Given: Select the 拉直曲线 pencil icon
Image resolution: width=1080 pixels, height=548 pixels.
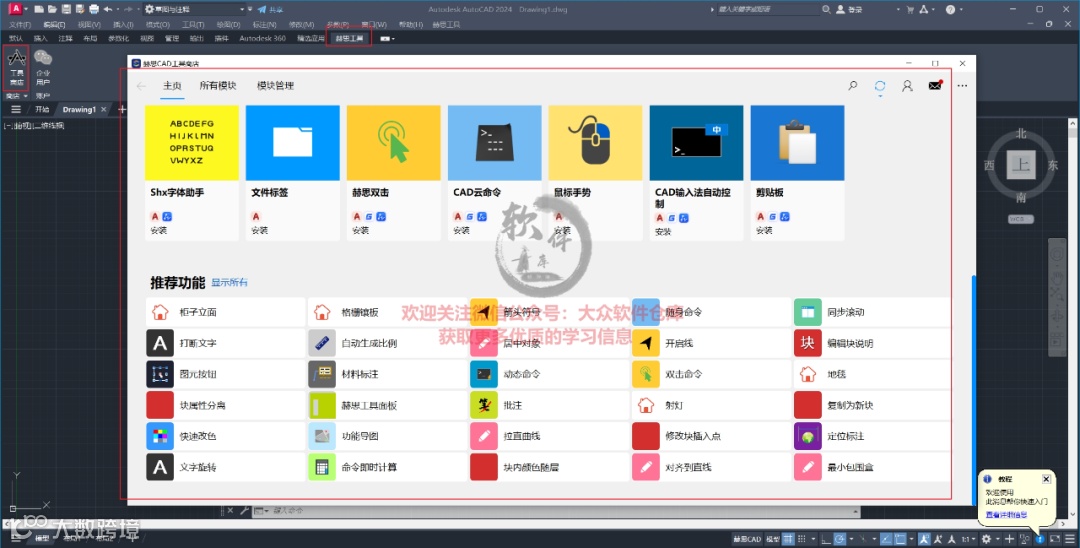Looking at the screenshot, I should pyautogui.click(x=484, y=436).
